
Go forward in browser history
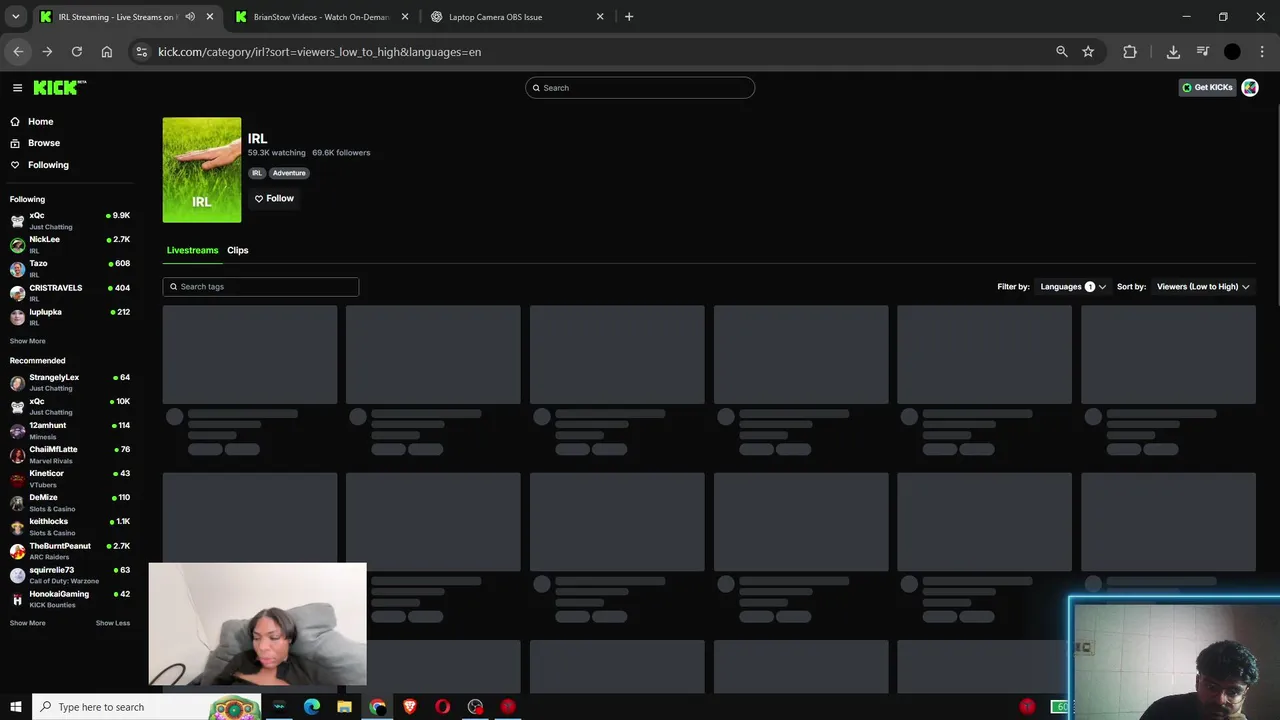tap(47, 52)
